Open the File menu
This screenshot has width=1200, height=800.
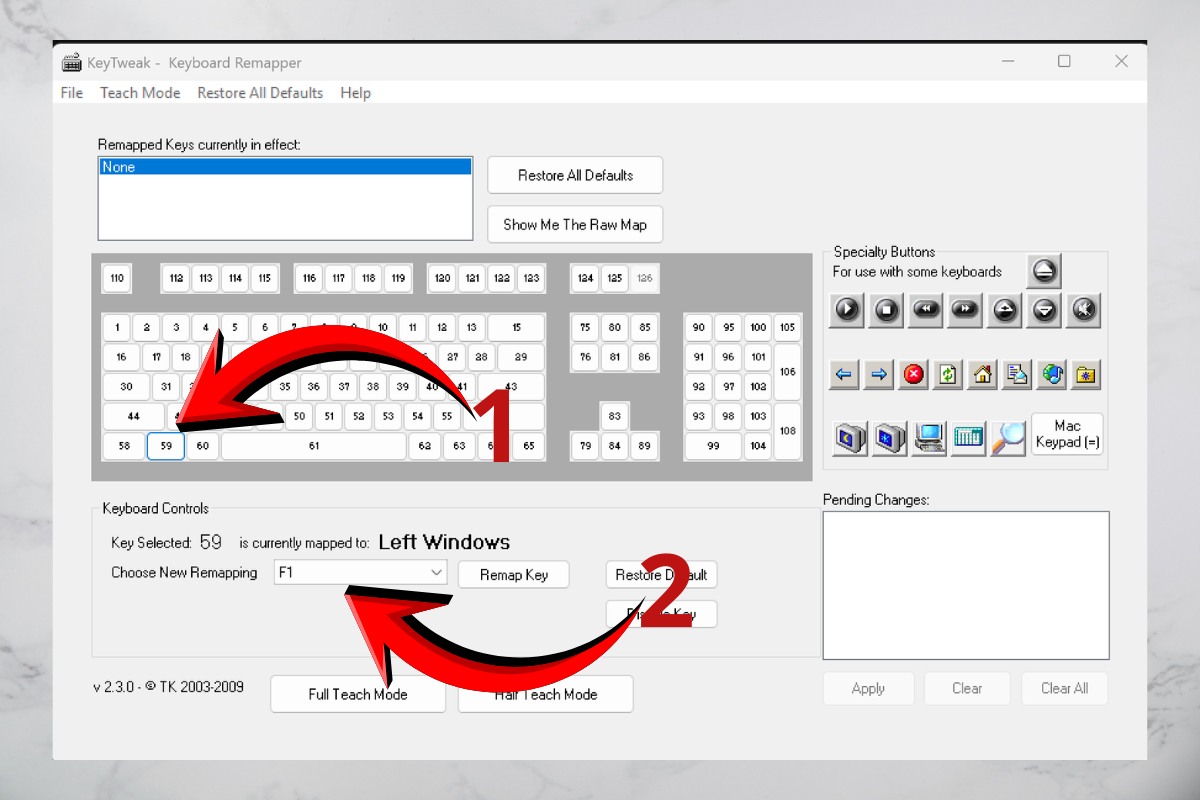coord(72,93)
